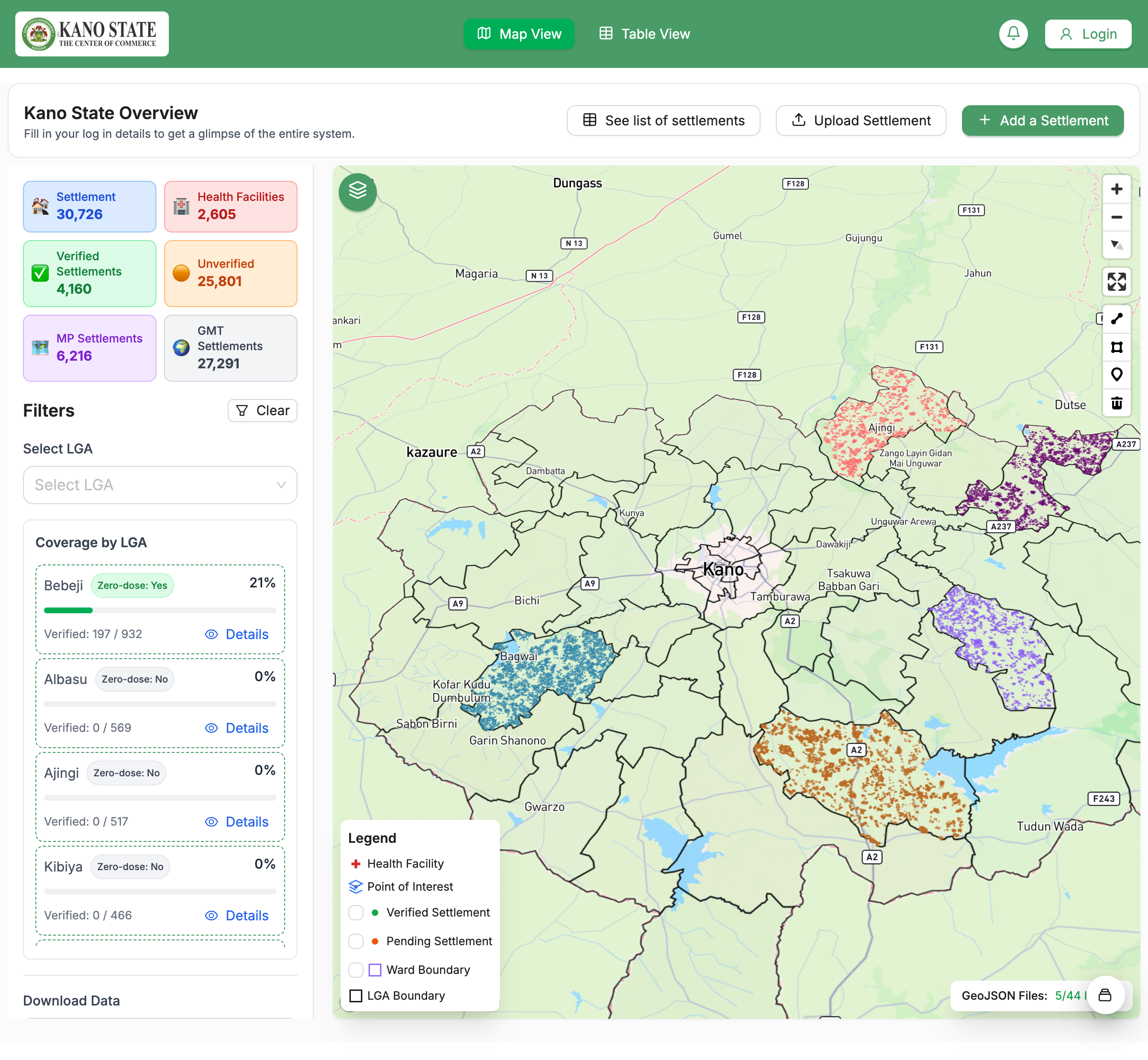The image size is (1148, 1060).
Task: View Details for Bebeji LGA
Action: click(x=237, y=634)
